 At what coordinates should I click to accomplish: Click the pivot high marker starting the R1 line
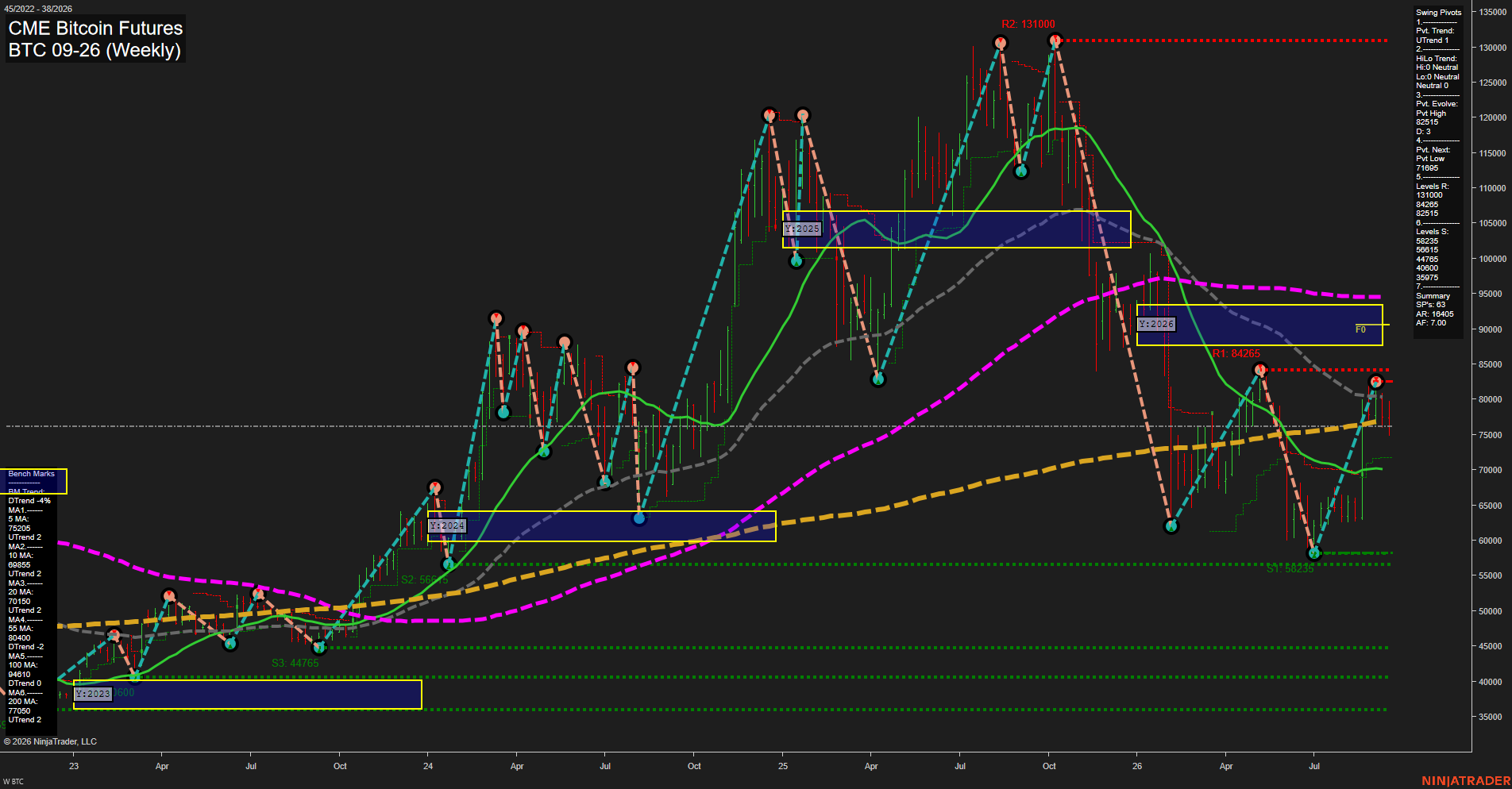(x=1260, y=370)
